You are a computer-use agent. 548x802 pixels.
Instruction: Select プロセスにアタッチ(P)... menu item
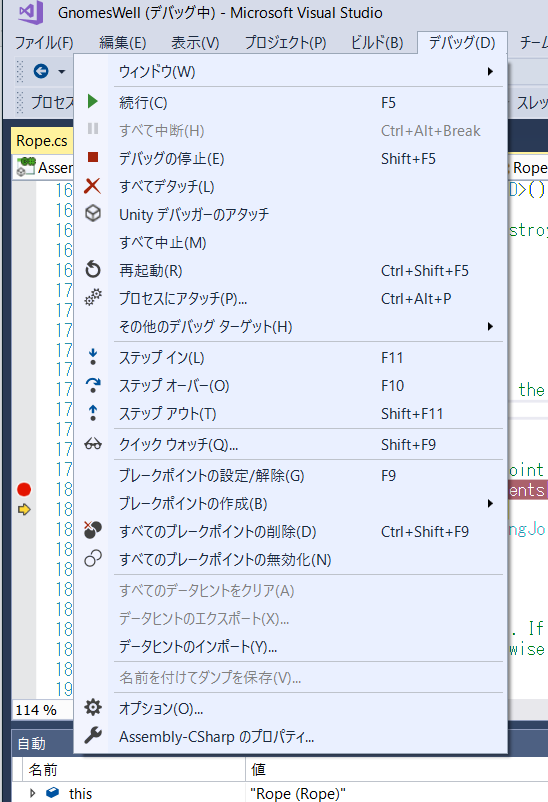point(291,298)
